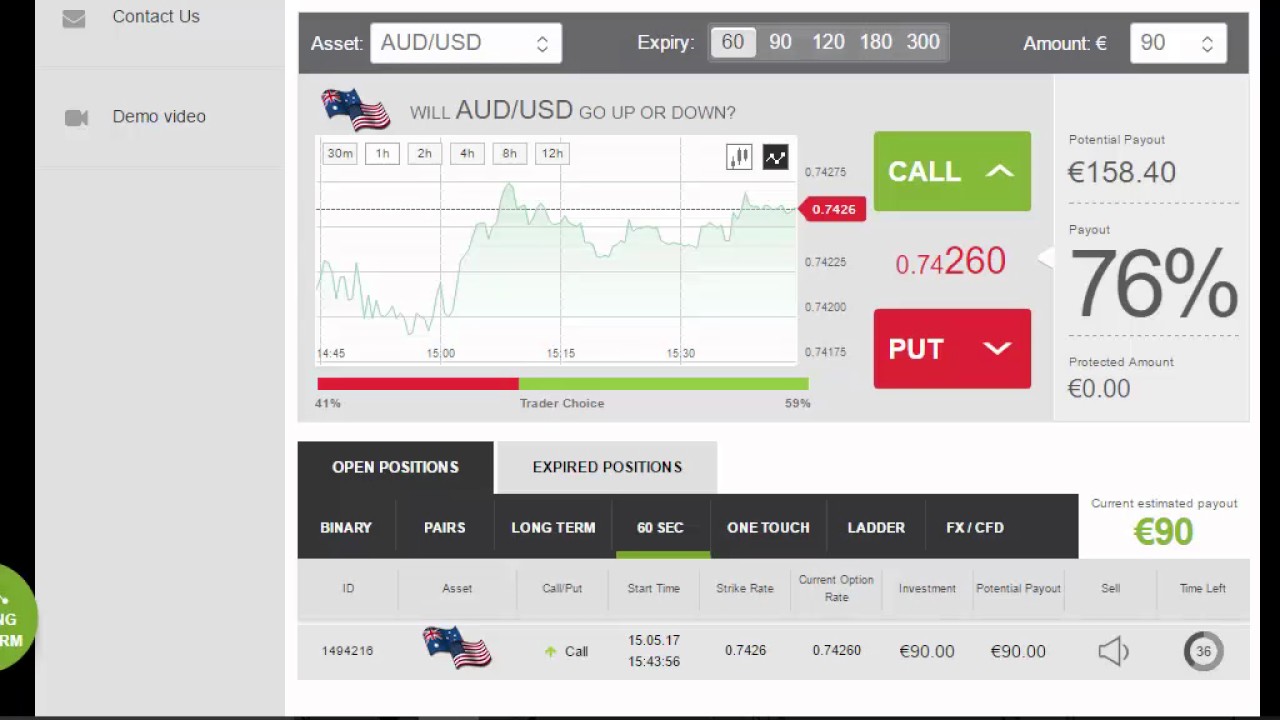Open the Expired Positions tab
Viewport: 1280px width, 720px height.
[607, 467]
